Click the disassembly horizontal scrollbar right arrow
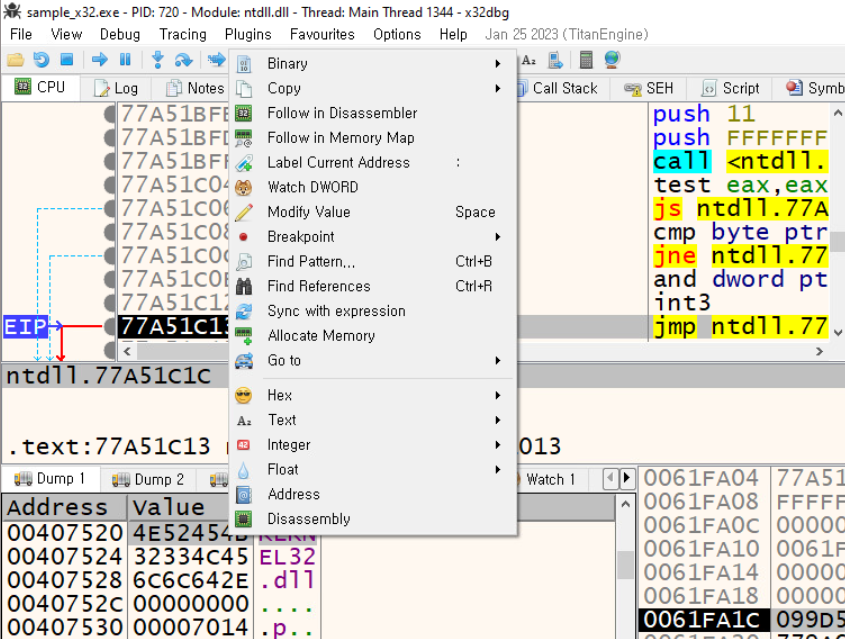Screen dimensions: 845x639 [x=819, y=352]
